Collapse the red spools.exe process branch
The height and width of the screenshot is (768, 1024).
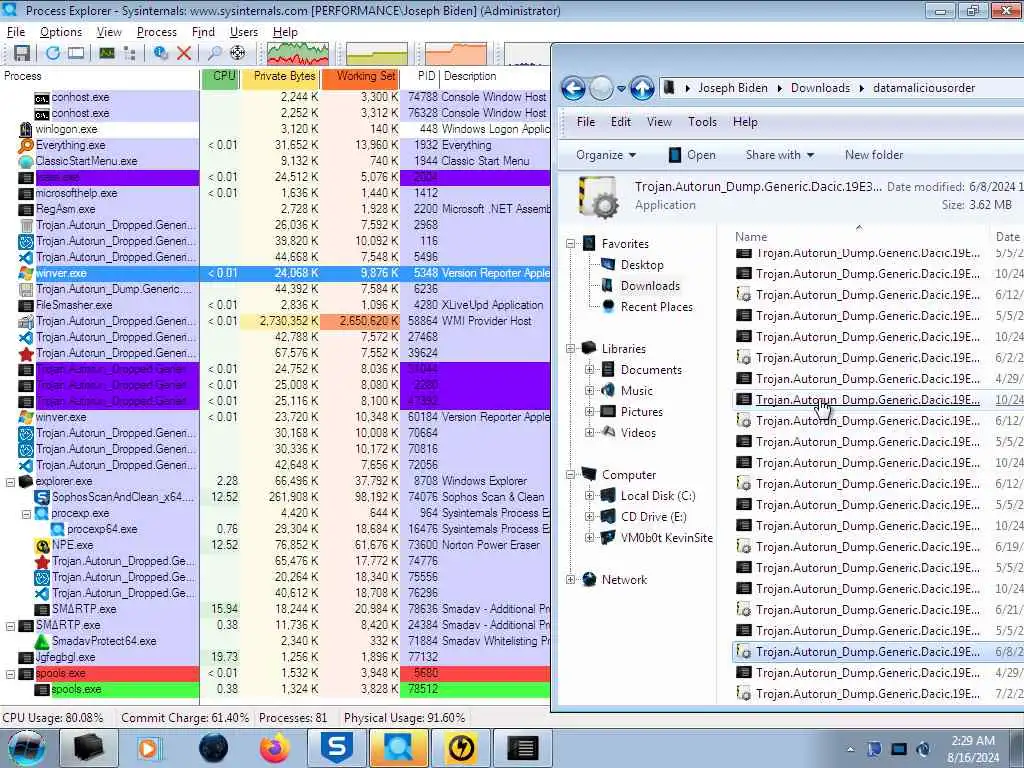[10, 674]
